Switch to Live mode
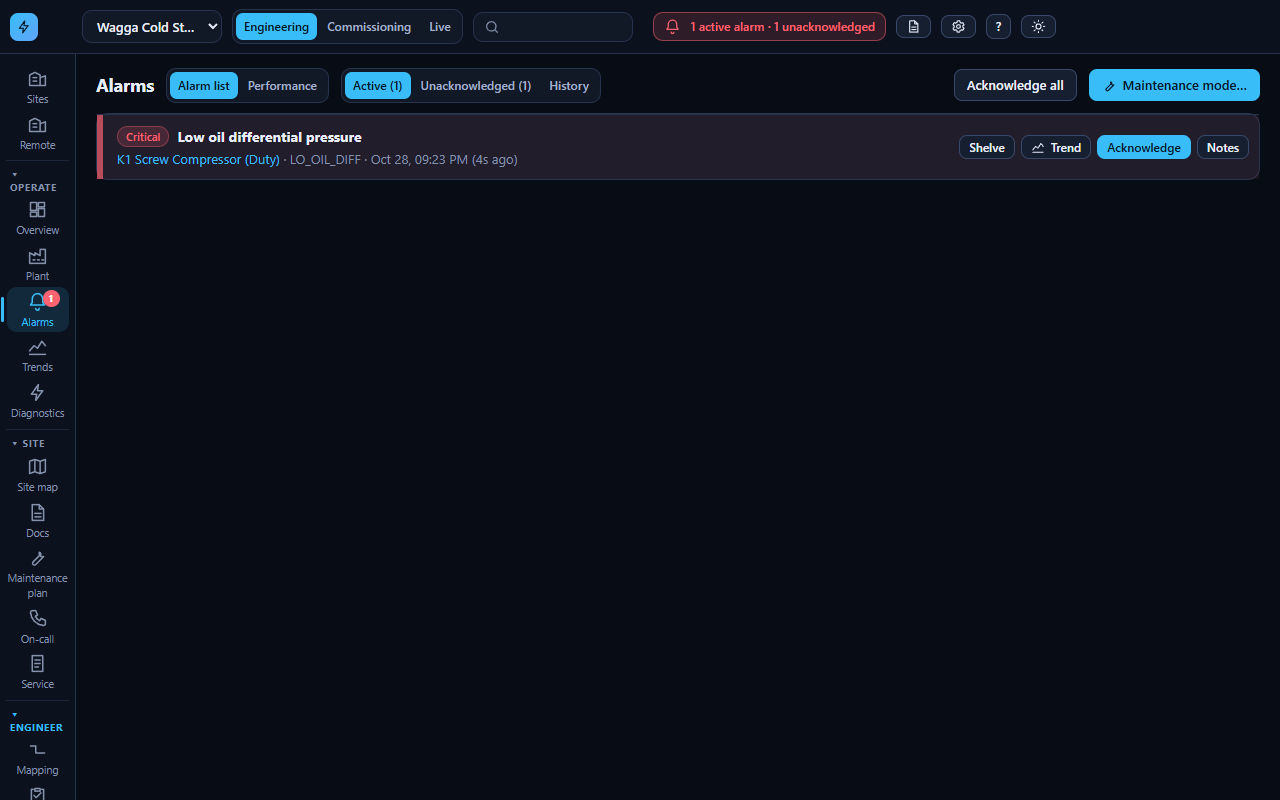Screen dimensions: 1280x800 click(x=440, y=27)
